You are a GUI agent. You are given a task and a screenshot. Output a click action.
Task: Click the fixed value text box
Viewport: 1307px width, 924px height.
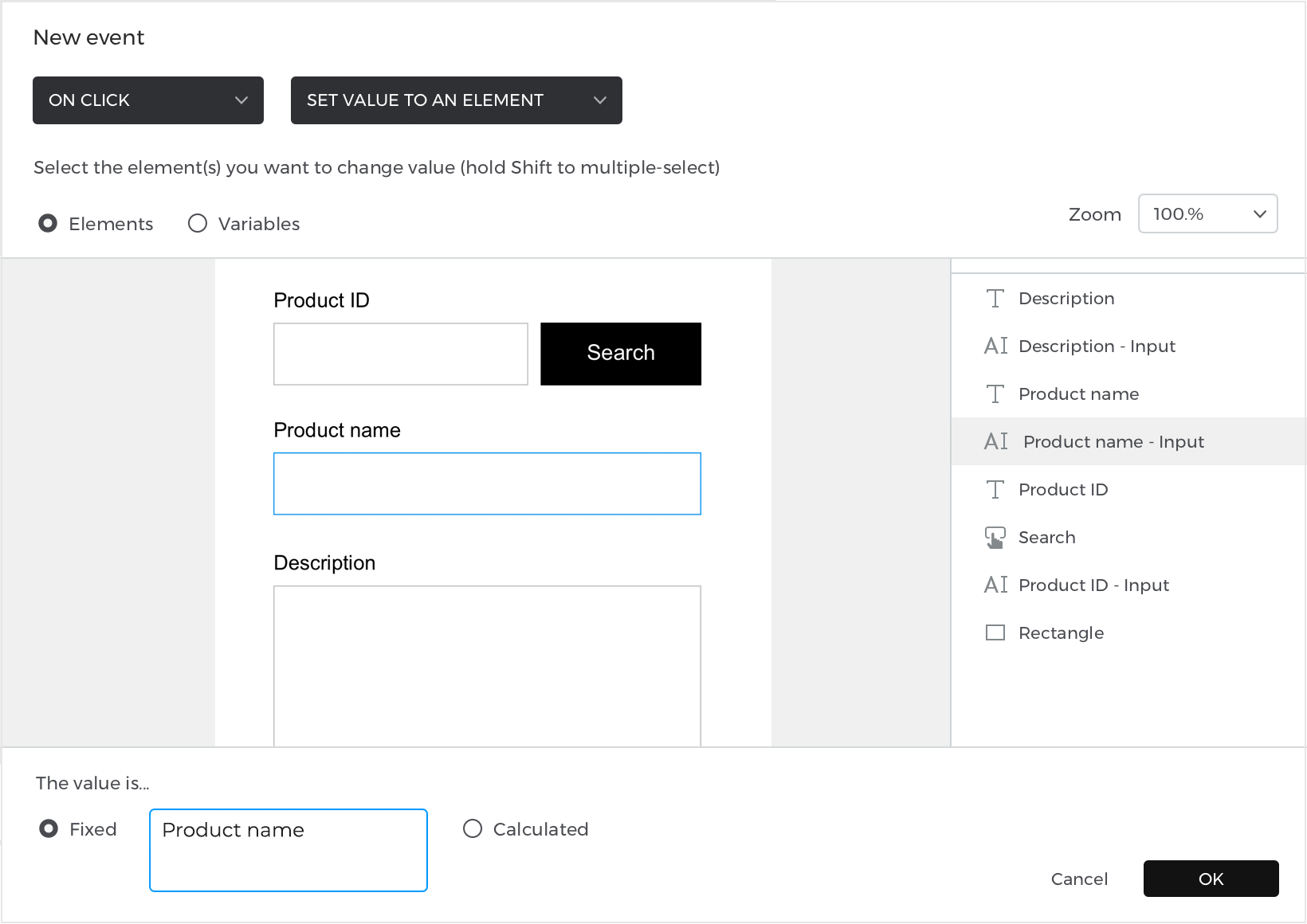(x=288, y=850)
